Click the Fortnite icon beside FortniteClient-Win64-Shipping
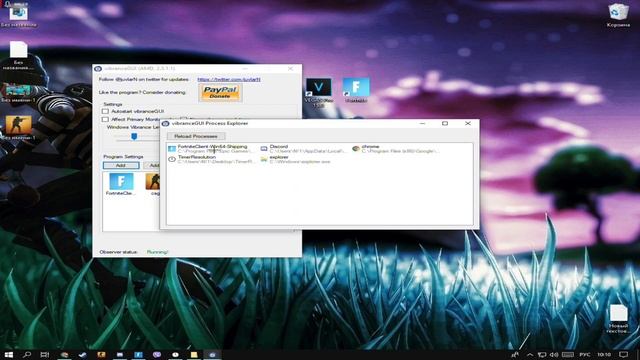The image size is (640, 360). (172, 149)
